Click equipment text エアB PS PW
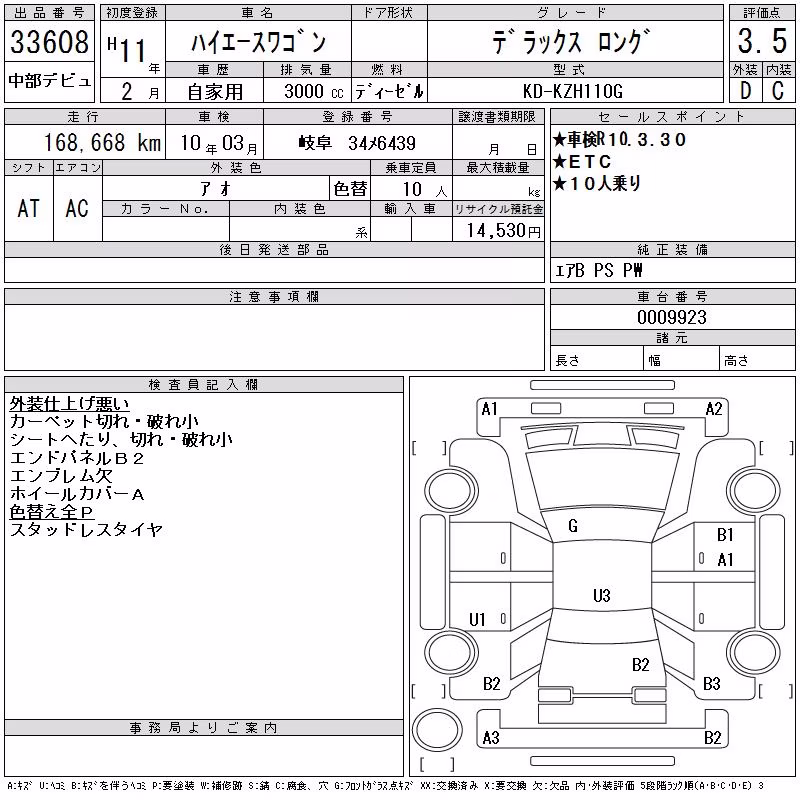800x800 pixels. point(598,270)
